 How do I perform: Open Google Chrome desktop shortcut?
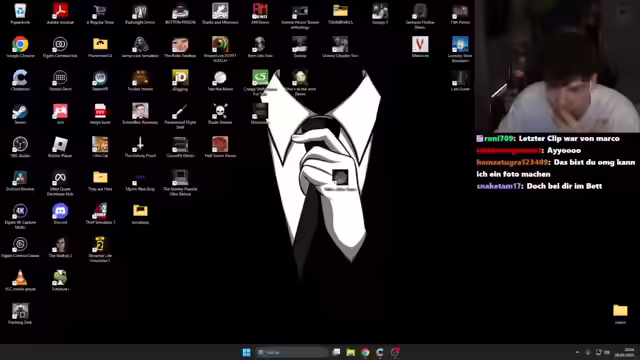coord(20,47)
